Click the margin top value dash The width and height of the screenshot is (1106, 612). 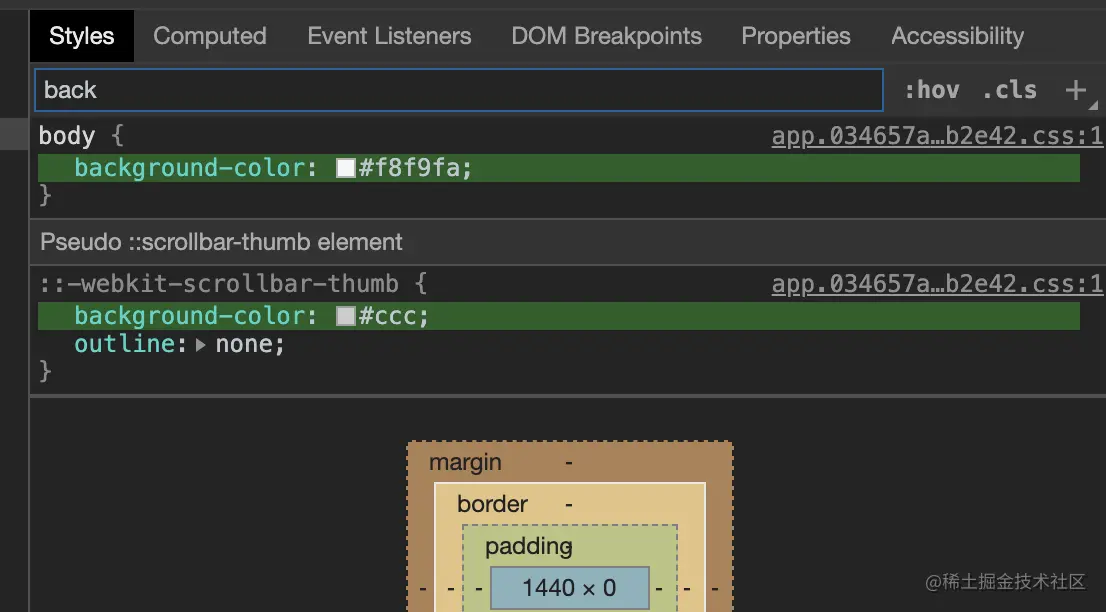tap(569, 463)
